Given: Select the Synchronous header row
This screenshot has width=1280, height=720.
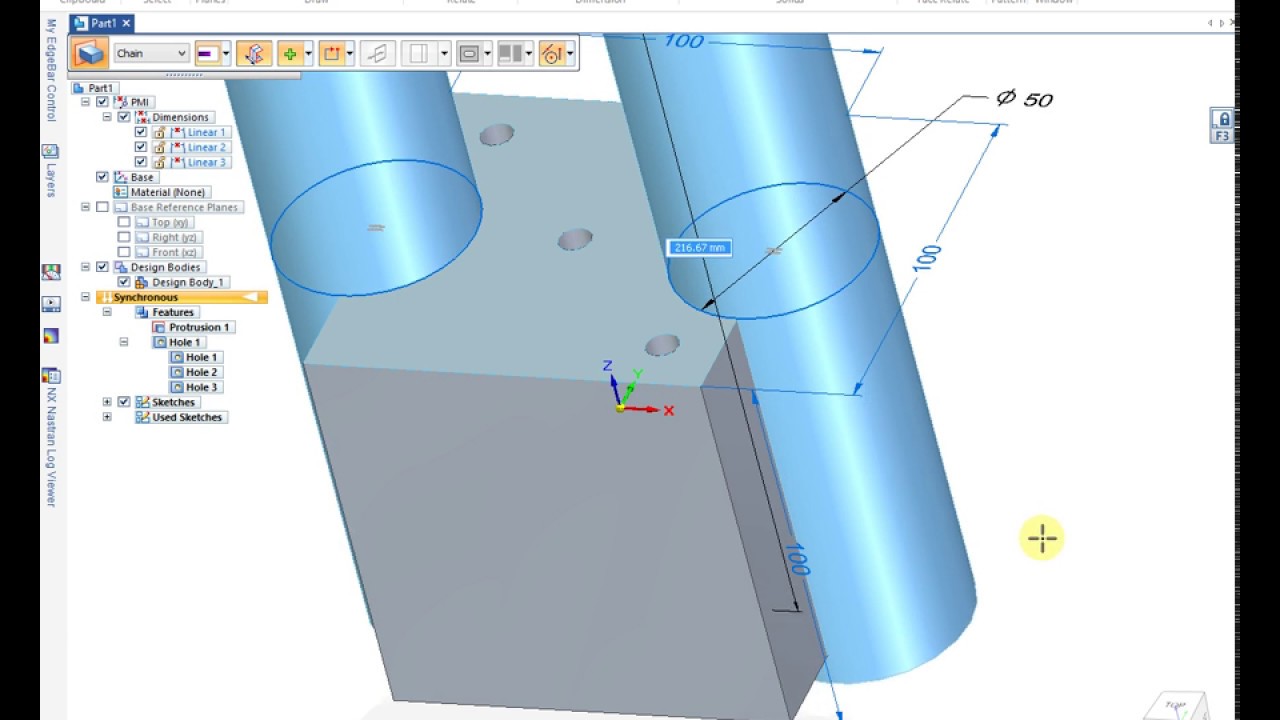Looking at the screenshot, I should 182,297.
